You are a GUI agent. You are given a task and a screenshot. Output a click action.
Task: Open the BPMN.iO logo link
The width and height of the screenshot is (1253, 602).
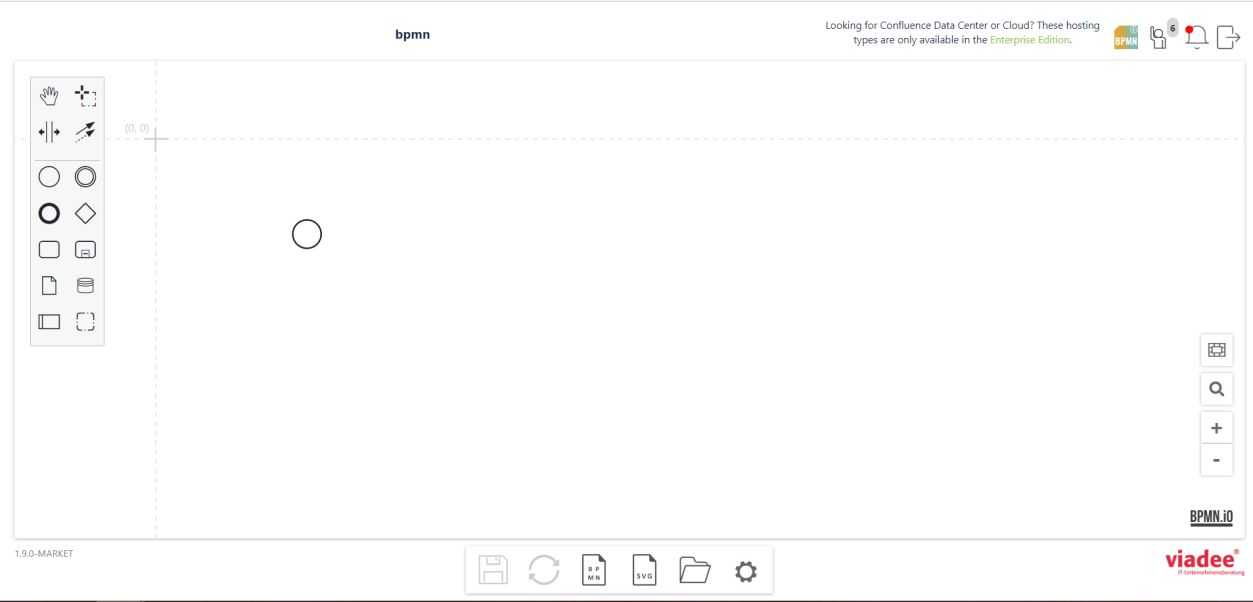click(1211, 516)
